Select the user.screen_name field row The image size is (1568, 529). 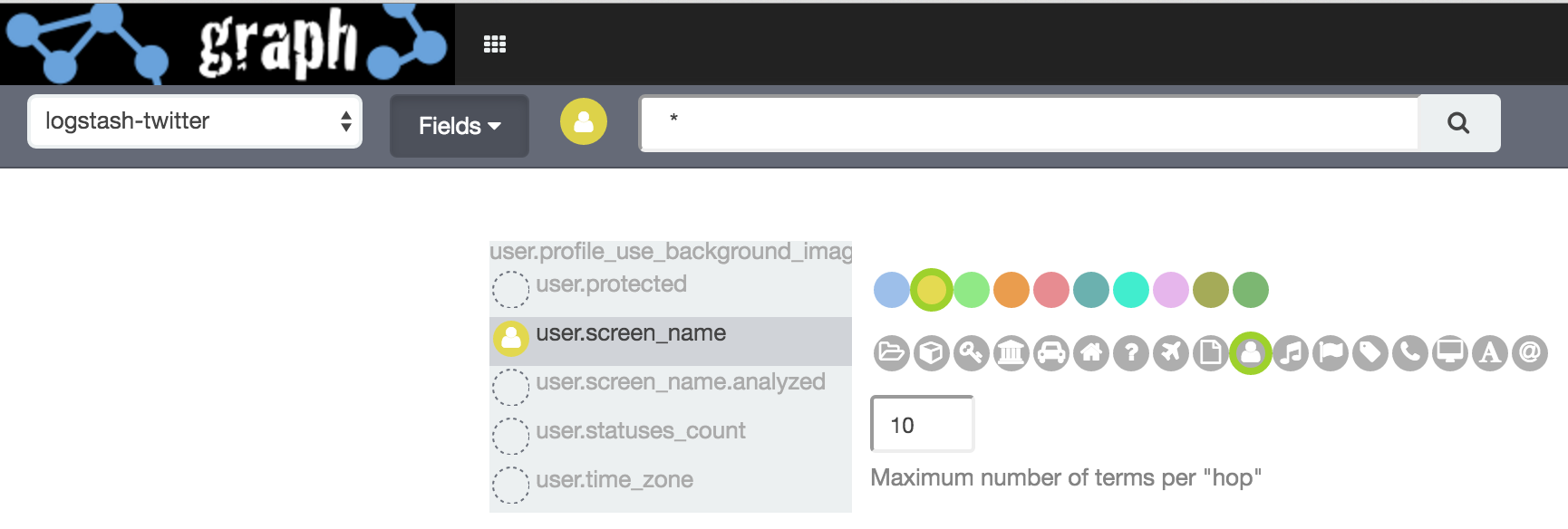click(x=671, y=334)
